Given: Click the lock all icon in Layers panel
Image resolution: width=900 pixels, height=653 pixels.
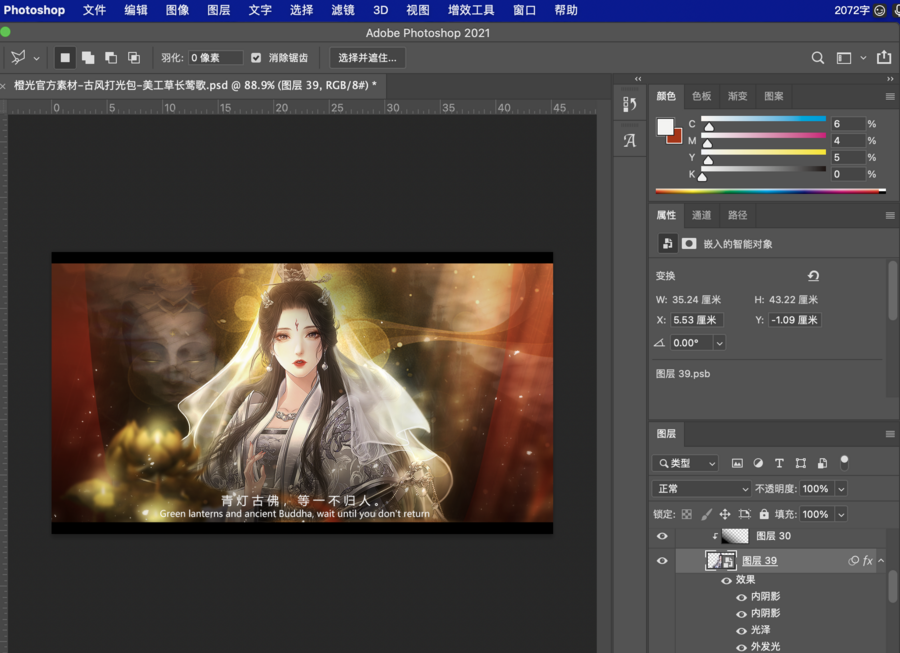Looking at the screenshot, I should [x=763, y=514].
